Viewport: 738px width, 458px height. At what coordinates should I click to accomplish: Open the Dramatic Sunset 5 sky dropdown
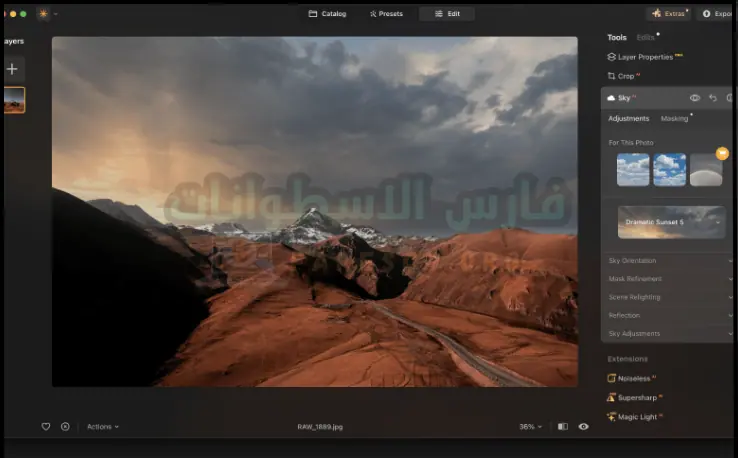(671, 222)
